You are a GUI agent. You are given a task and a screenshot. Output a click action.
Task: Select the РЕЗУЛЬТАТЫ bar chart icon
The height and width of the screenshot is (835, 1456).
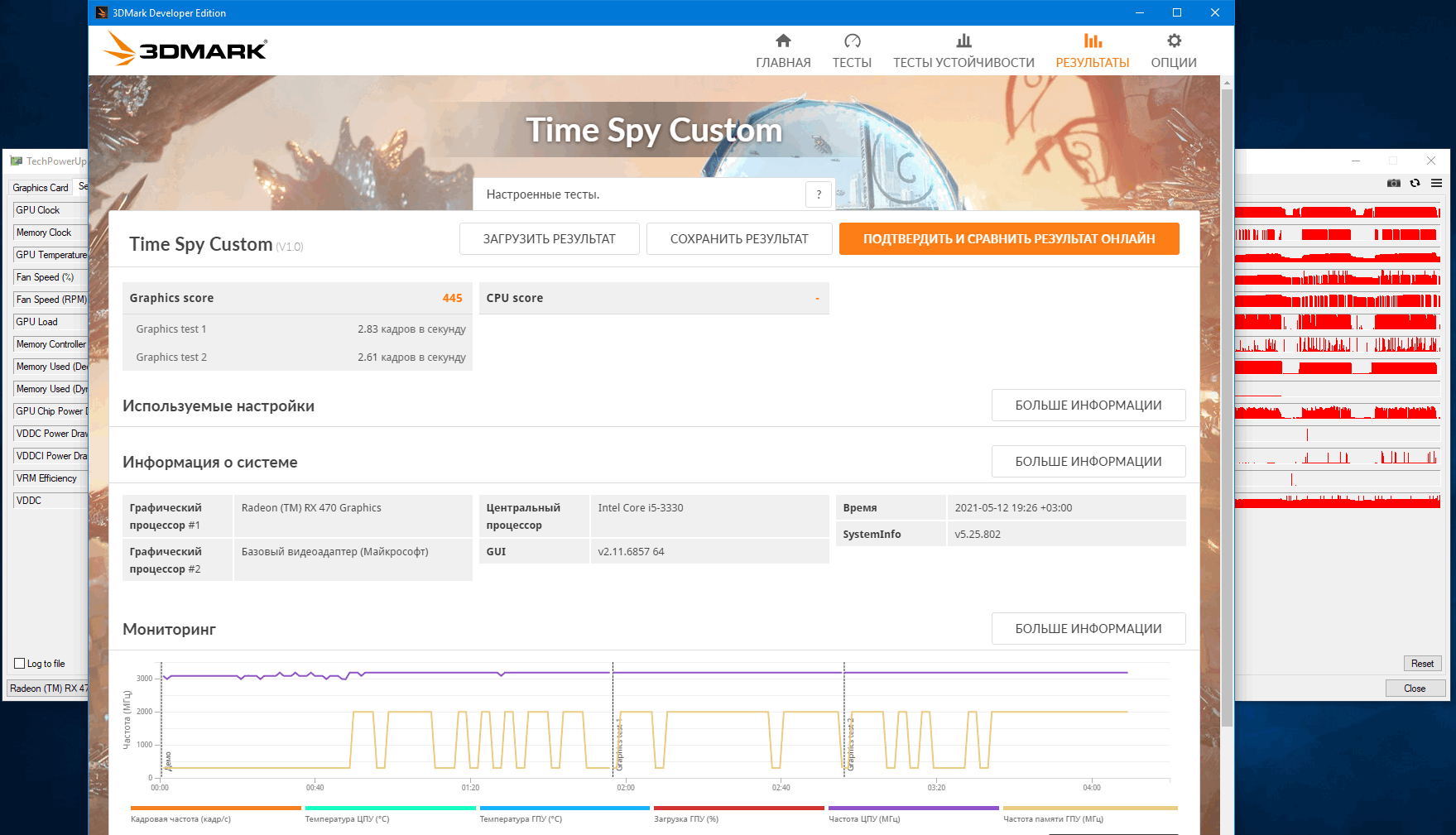point(1093,41)
